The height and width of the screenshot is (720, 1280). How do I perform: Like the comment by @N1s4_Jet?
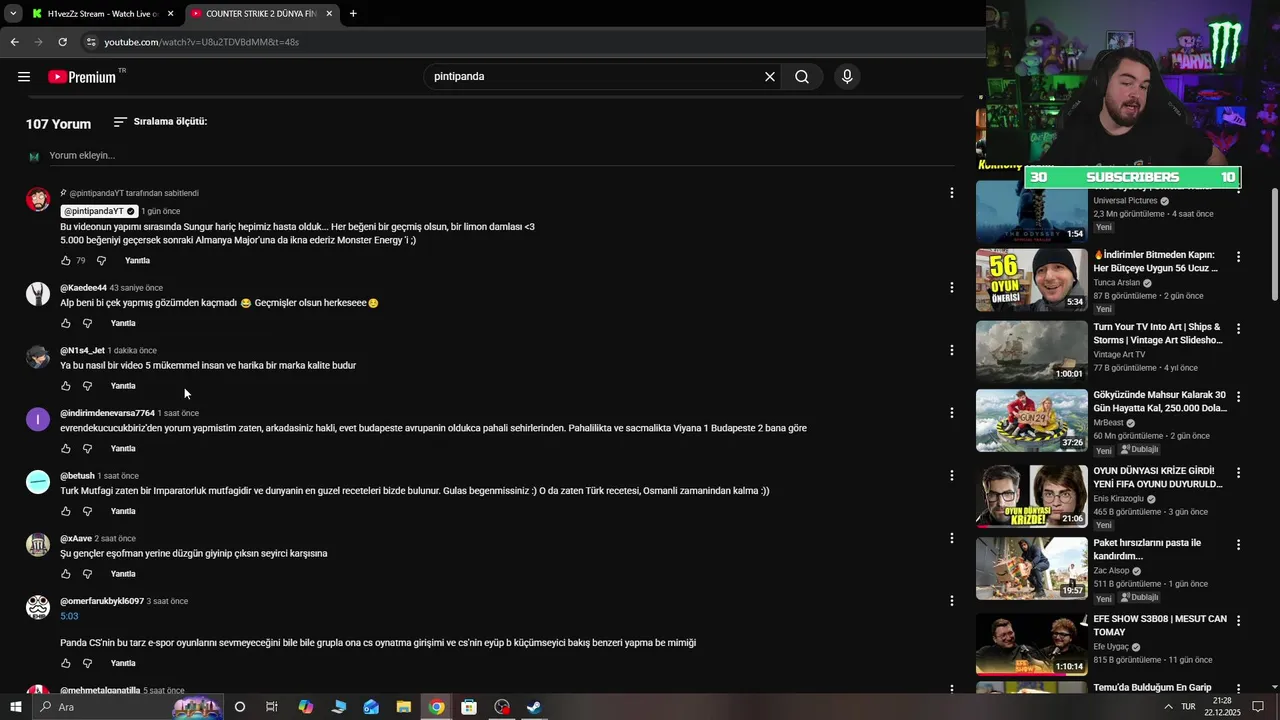(x=66, y=386)
